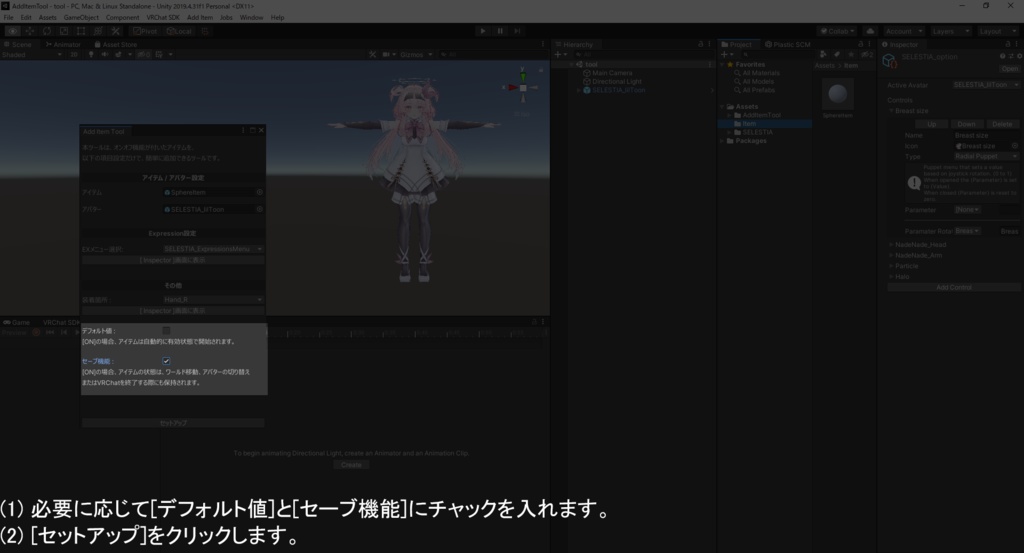1024x553 pixels.
Task: Open the Layout dropdown
Action: 997,31
